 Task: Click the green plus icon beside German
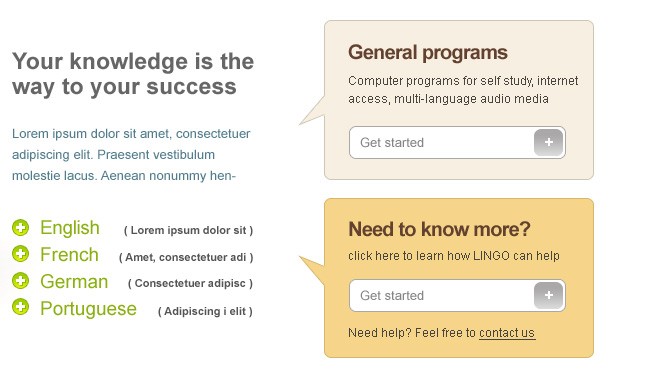point(21,281)
